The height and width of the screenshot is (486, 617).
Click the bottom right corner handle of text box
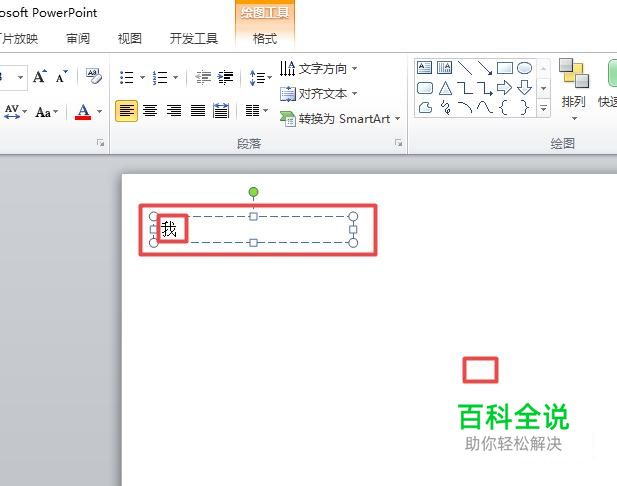tap(353, 243)
